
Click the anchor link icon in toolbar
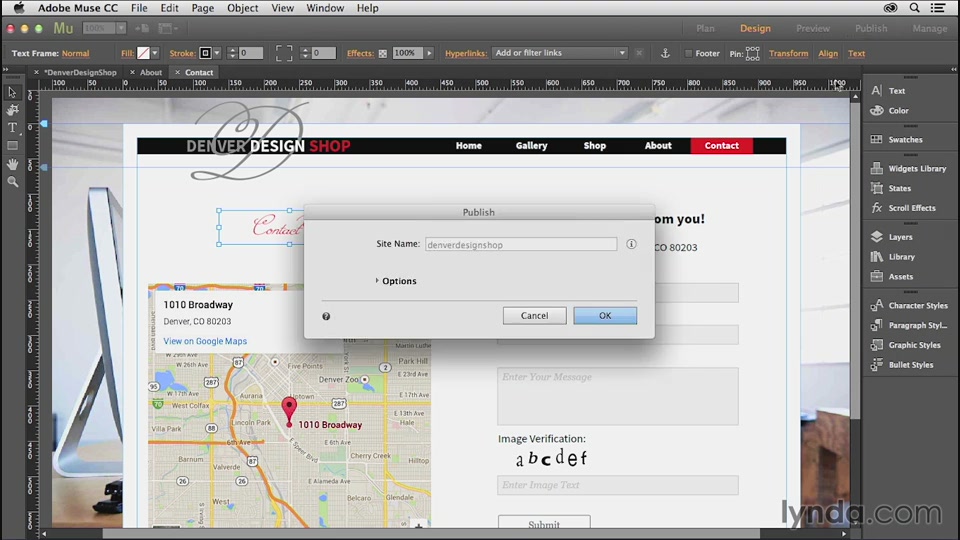(x=666, y=53)
